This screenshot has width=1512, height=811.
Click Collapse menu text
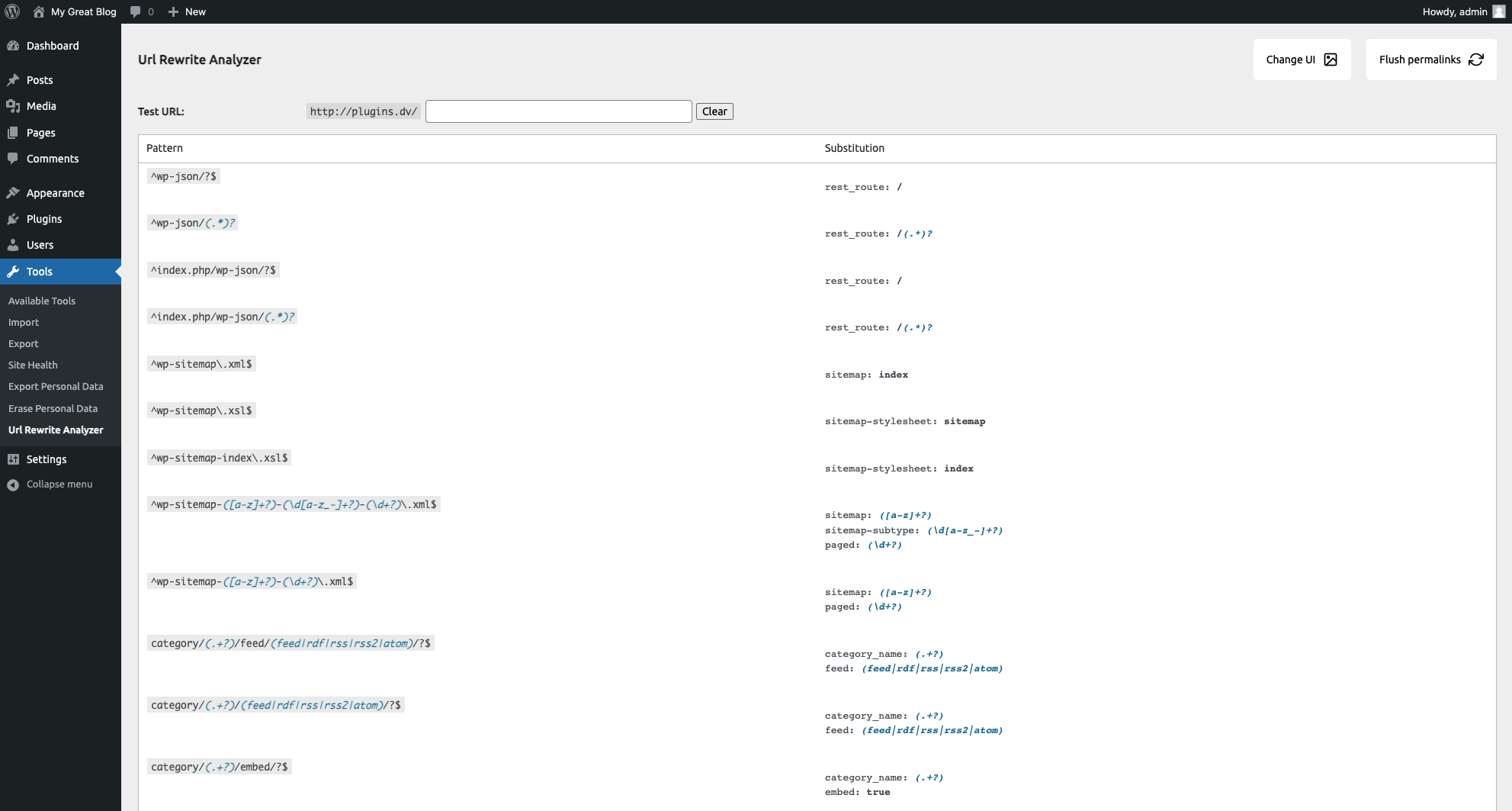tap(59, 484)
